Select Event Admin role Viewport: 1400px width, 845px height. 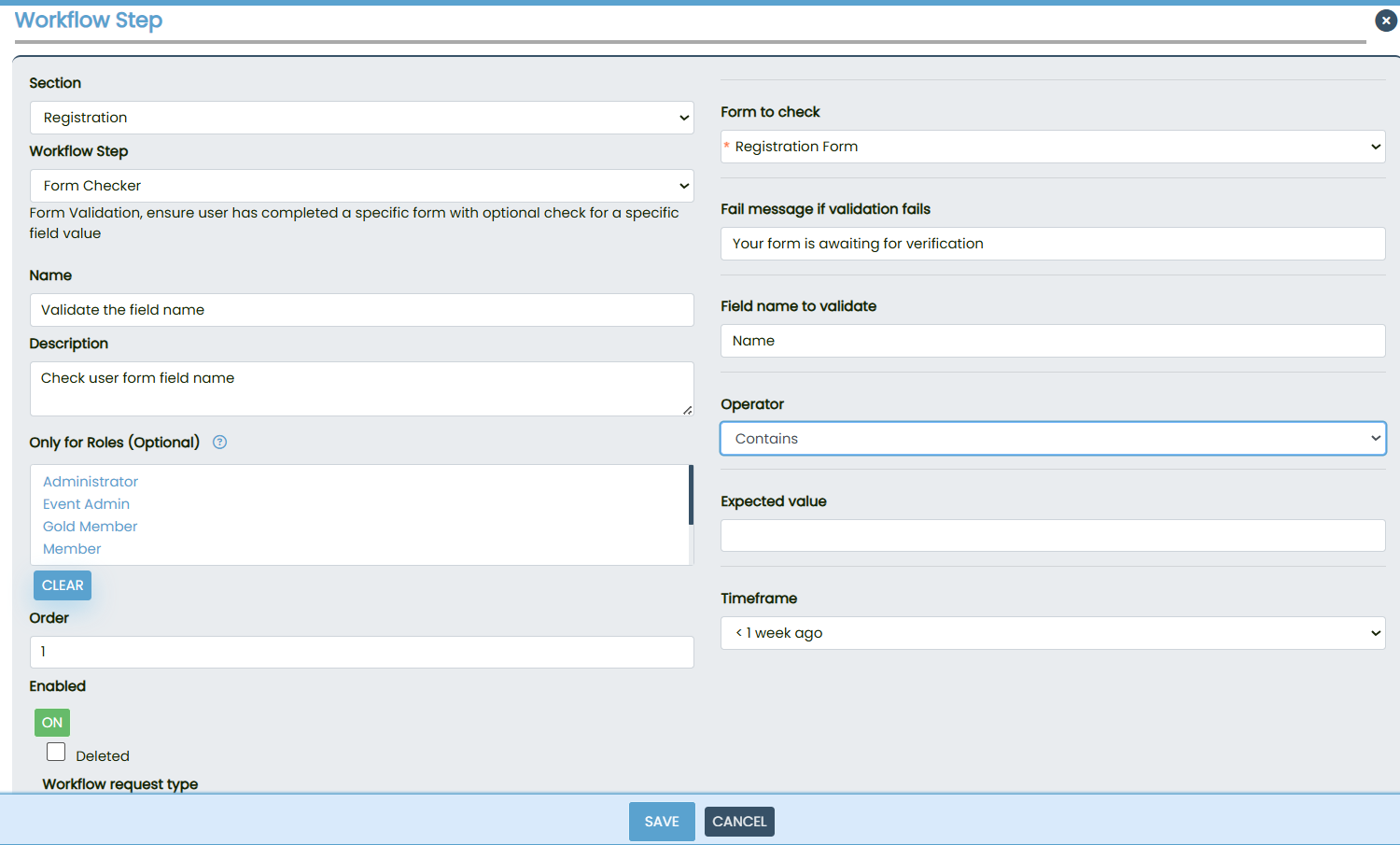[86, 504]
